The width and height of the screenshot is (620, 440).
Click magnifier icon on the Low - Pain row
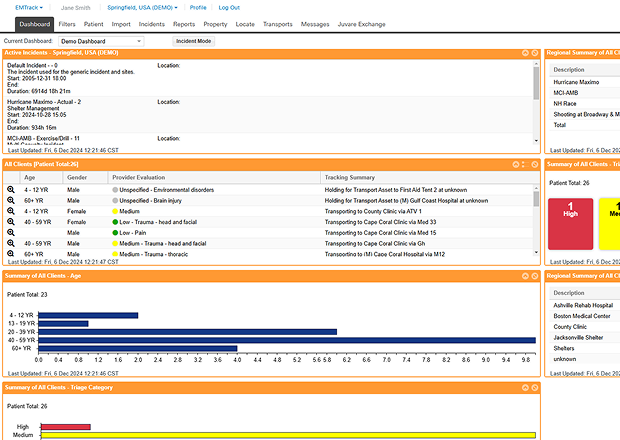11,232
